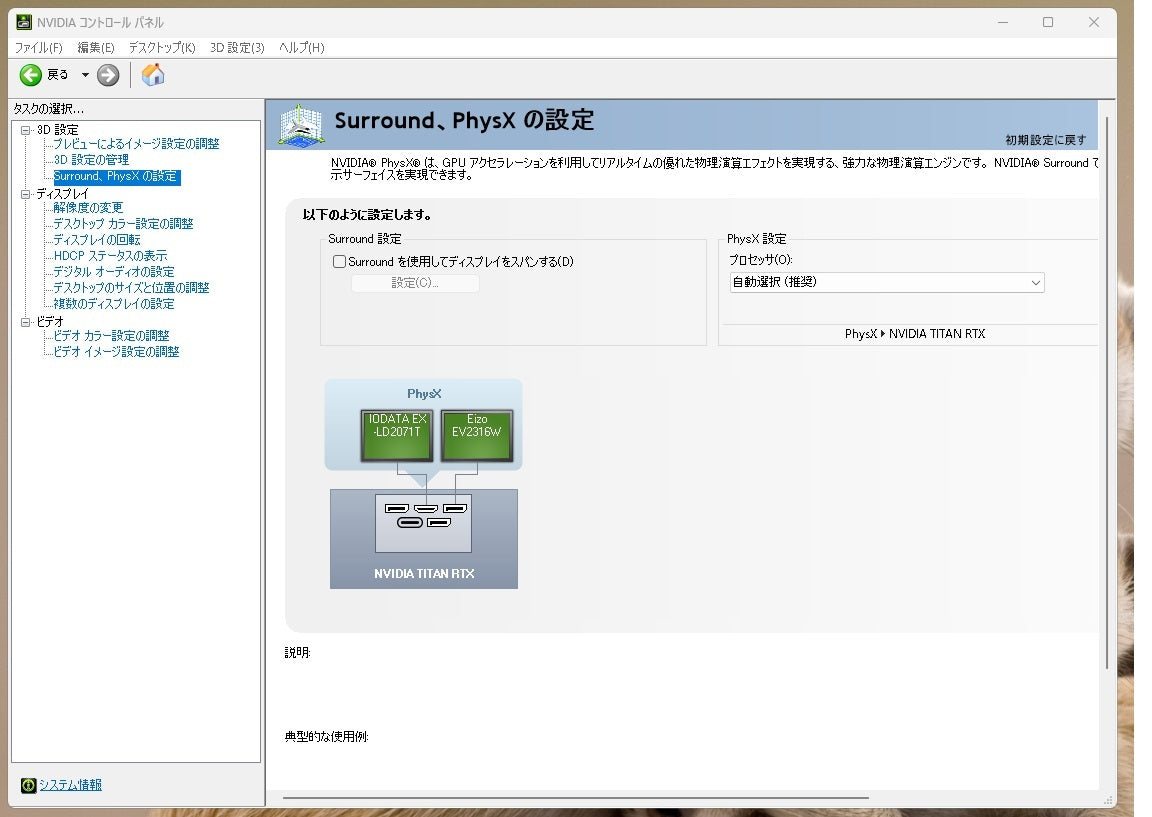Open プレビューによるイメージ設定の調整

[x=136, y=144]
